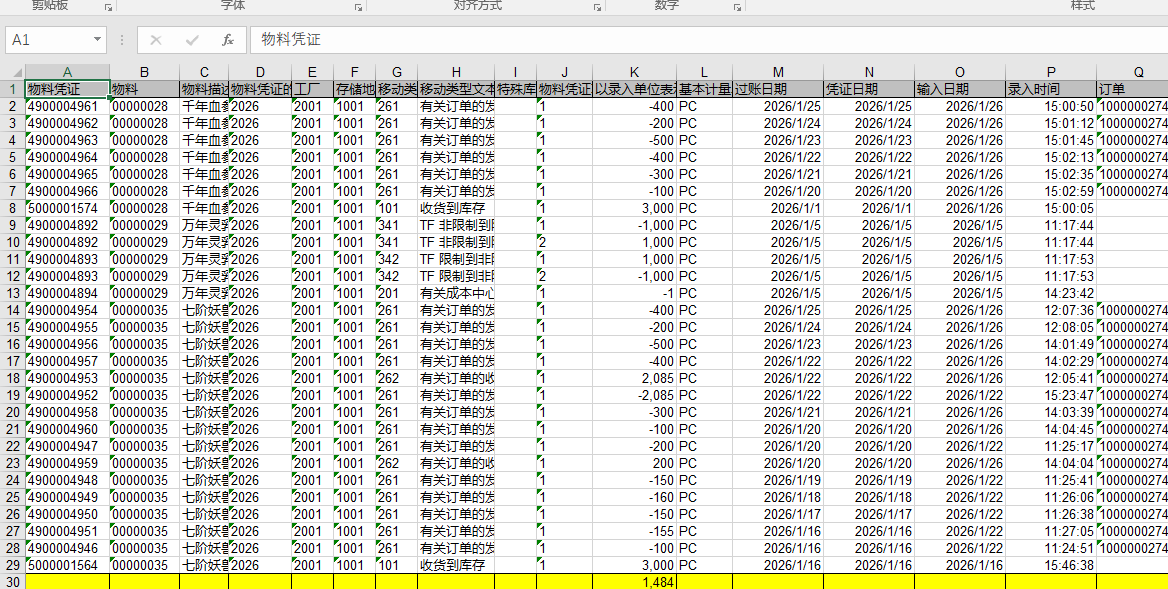Open the 字体 group dialog launcher
This screenshot has height=589, width=1168.
(x=358, y=8)
